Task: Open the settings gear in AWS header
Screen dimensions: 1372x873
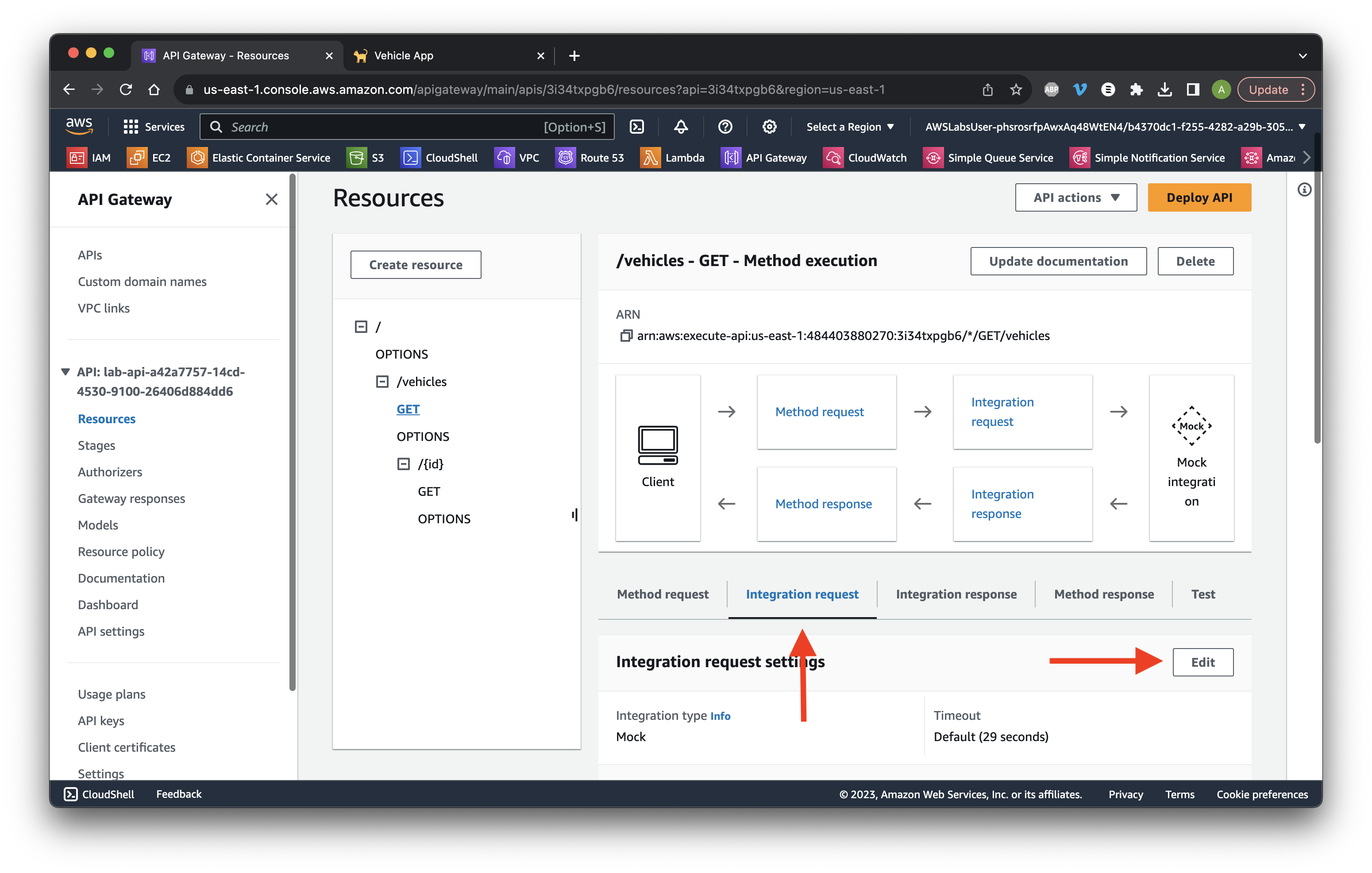Action: coord(769,127)
